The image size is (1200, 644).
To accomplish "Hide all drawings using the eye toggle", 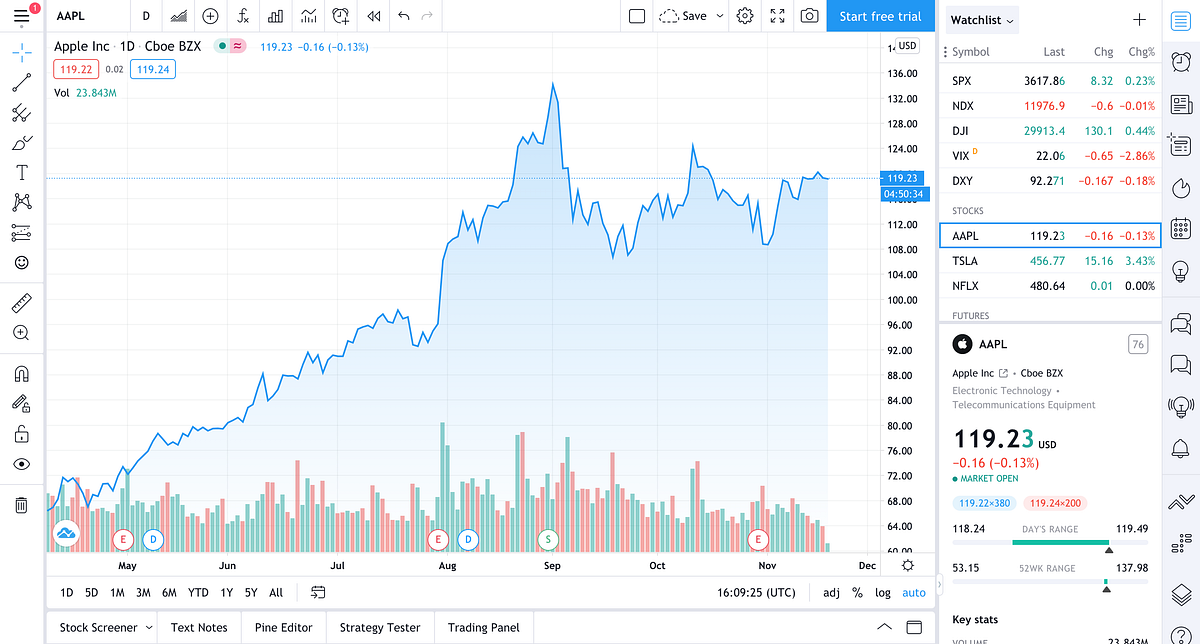I will [21, 464].
